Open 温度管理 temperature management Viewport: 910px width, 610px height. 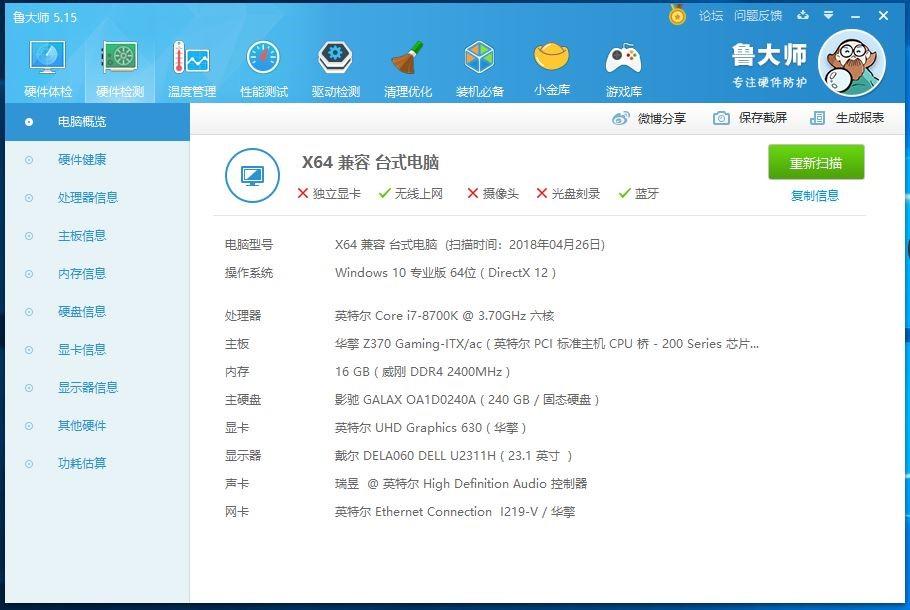[x=192, y=69]
